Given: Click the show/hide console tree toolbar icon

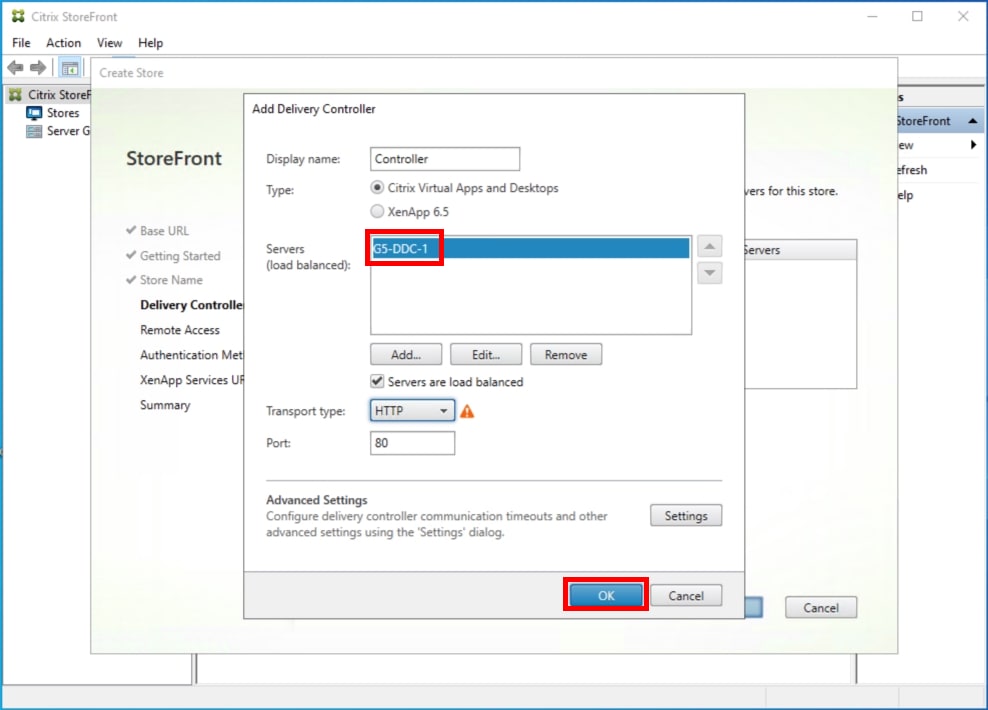Looking at the screenshot, I should 68,67.
